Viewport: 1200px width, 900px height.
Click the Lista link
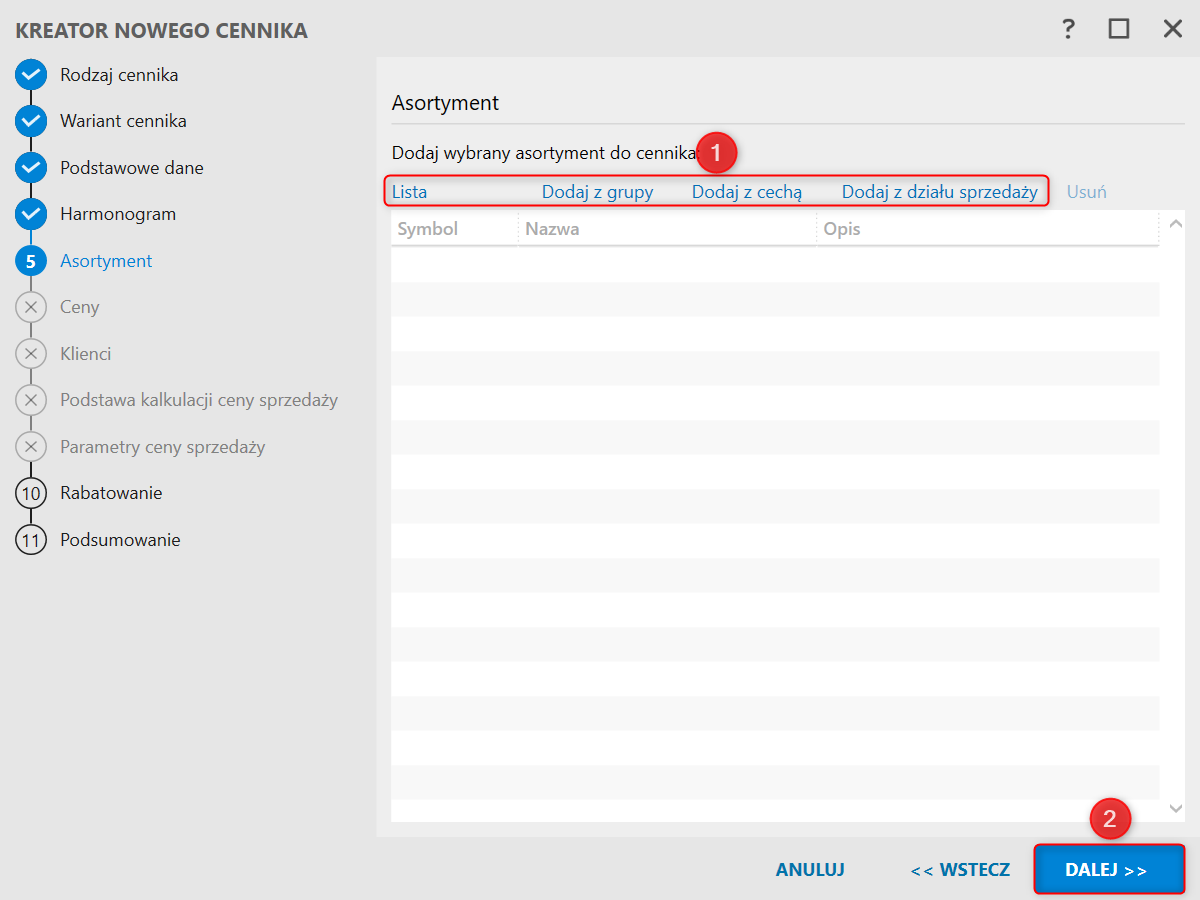[x=409, y=192]
